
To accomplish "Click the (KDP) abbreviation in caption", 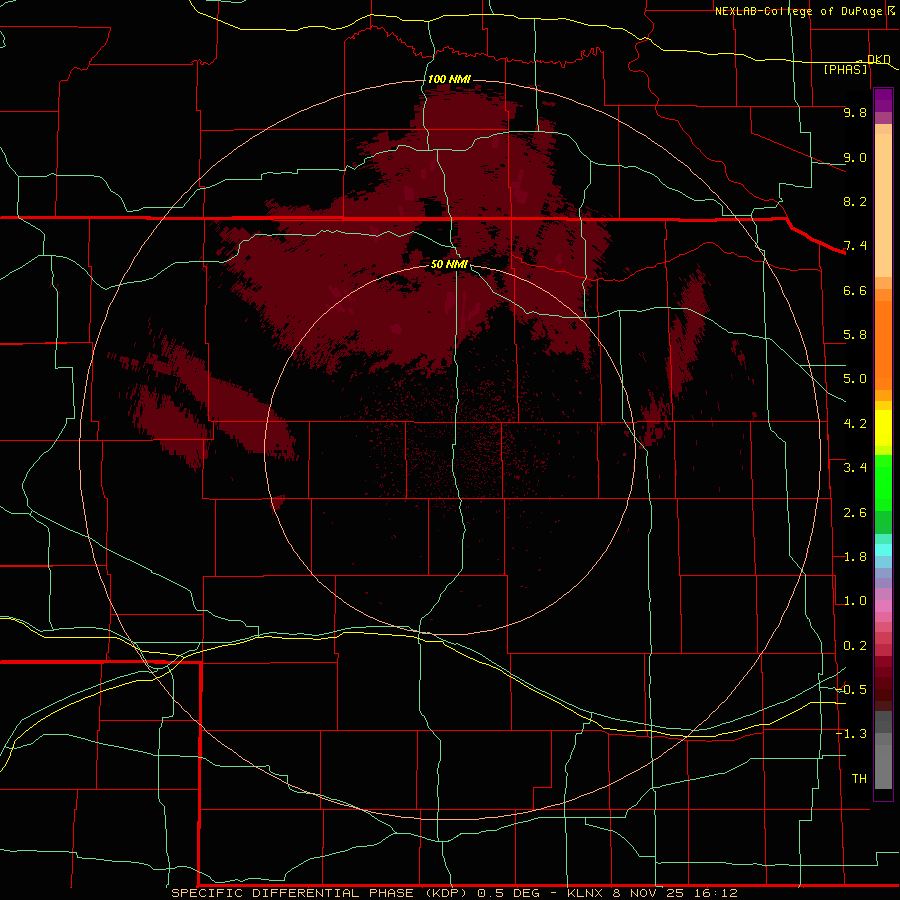I will [448, 893].
